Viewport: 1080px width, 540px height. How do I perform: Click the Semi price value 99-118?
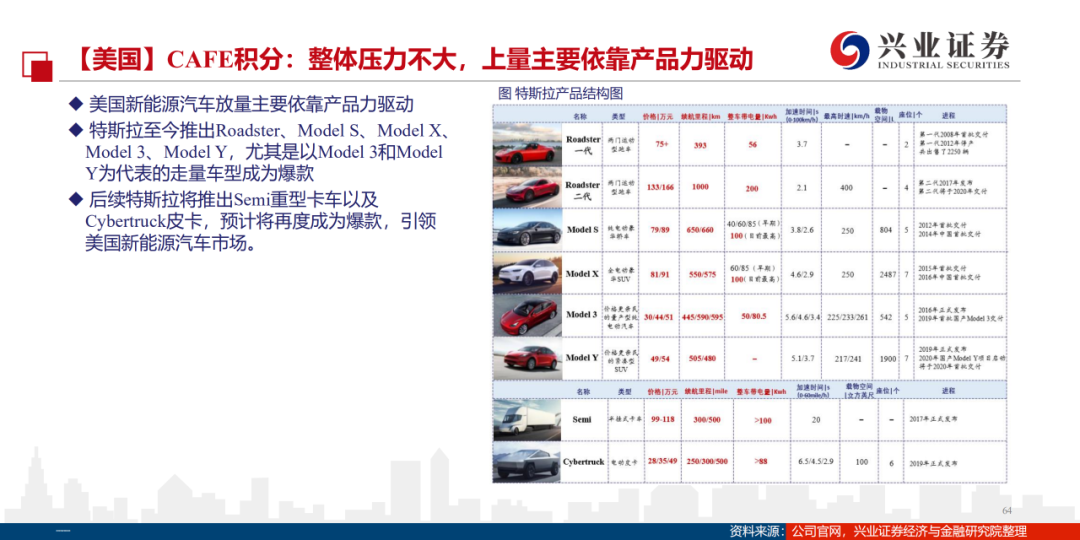pyautogui.click(x=662, y=419)
